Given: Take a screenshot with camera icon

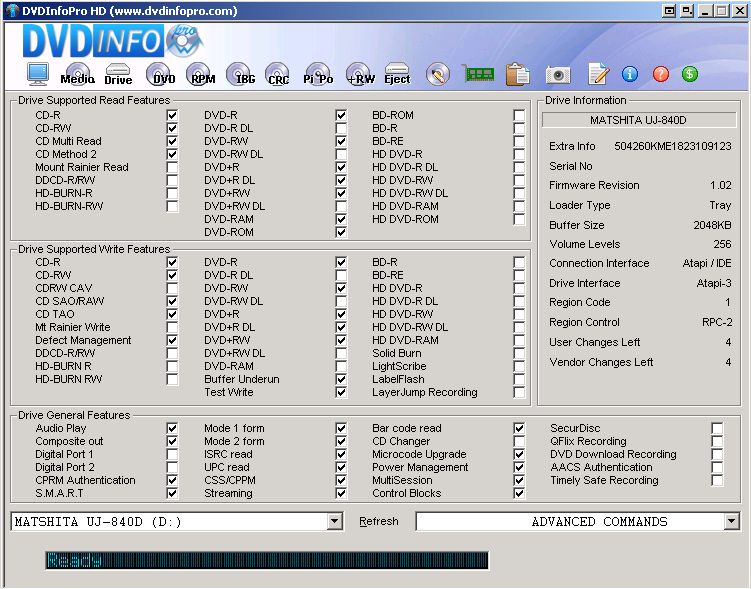Looking at the screenshot, I should click(x=558, y=75).
